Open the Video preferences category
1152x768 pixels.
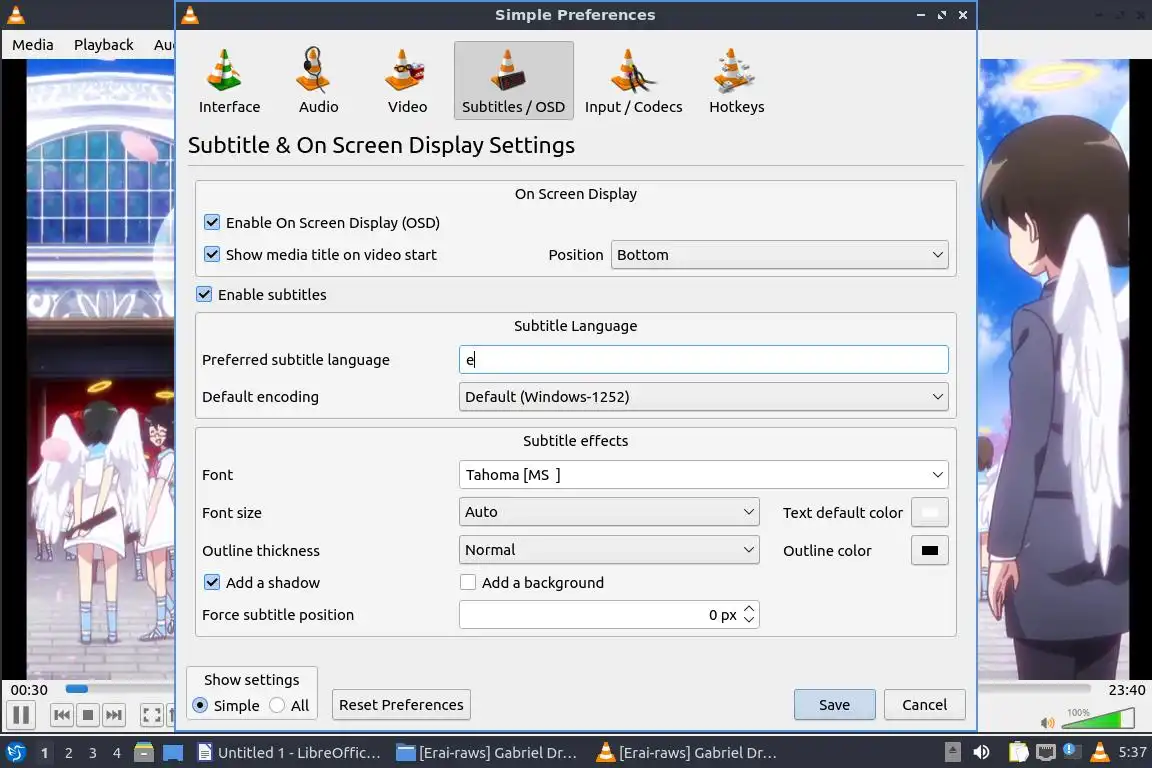tap(407, 81)
